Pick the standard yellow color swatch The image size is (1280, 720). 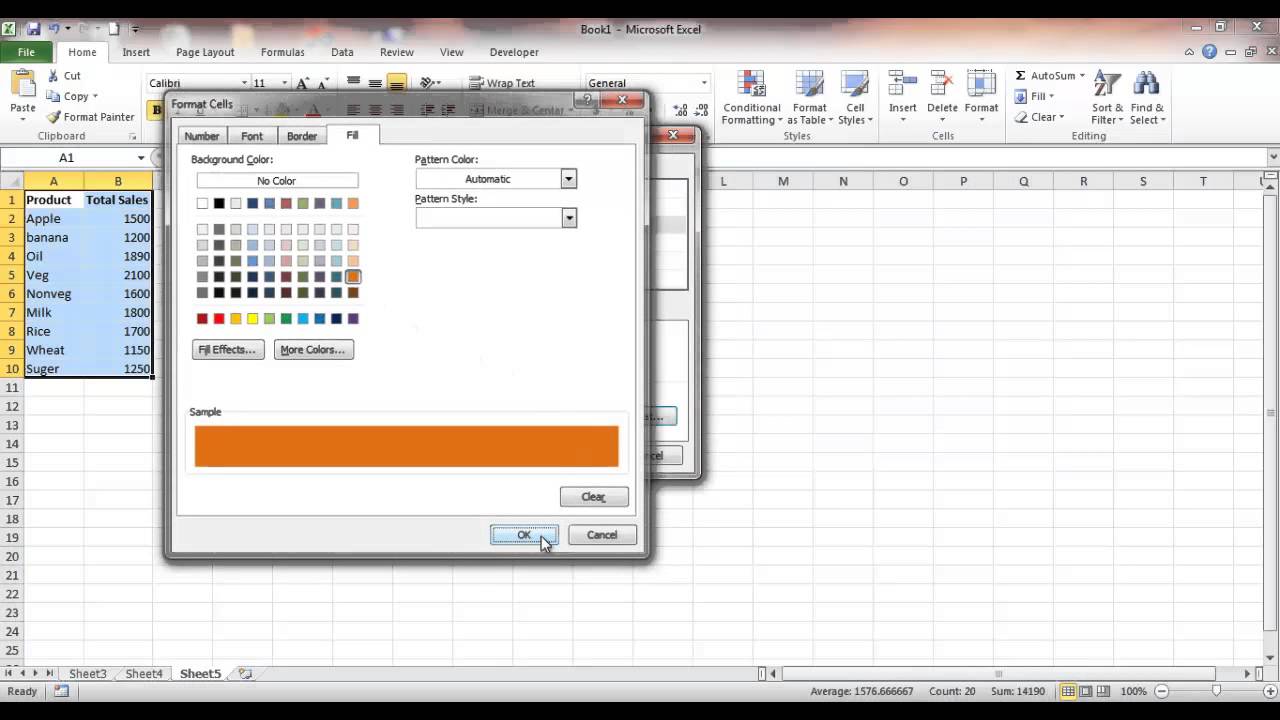[x=253, y=319]
